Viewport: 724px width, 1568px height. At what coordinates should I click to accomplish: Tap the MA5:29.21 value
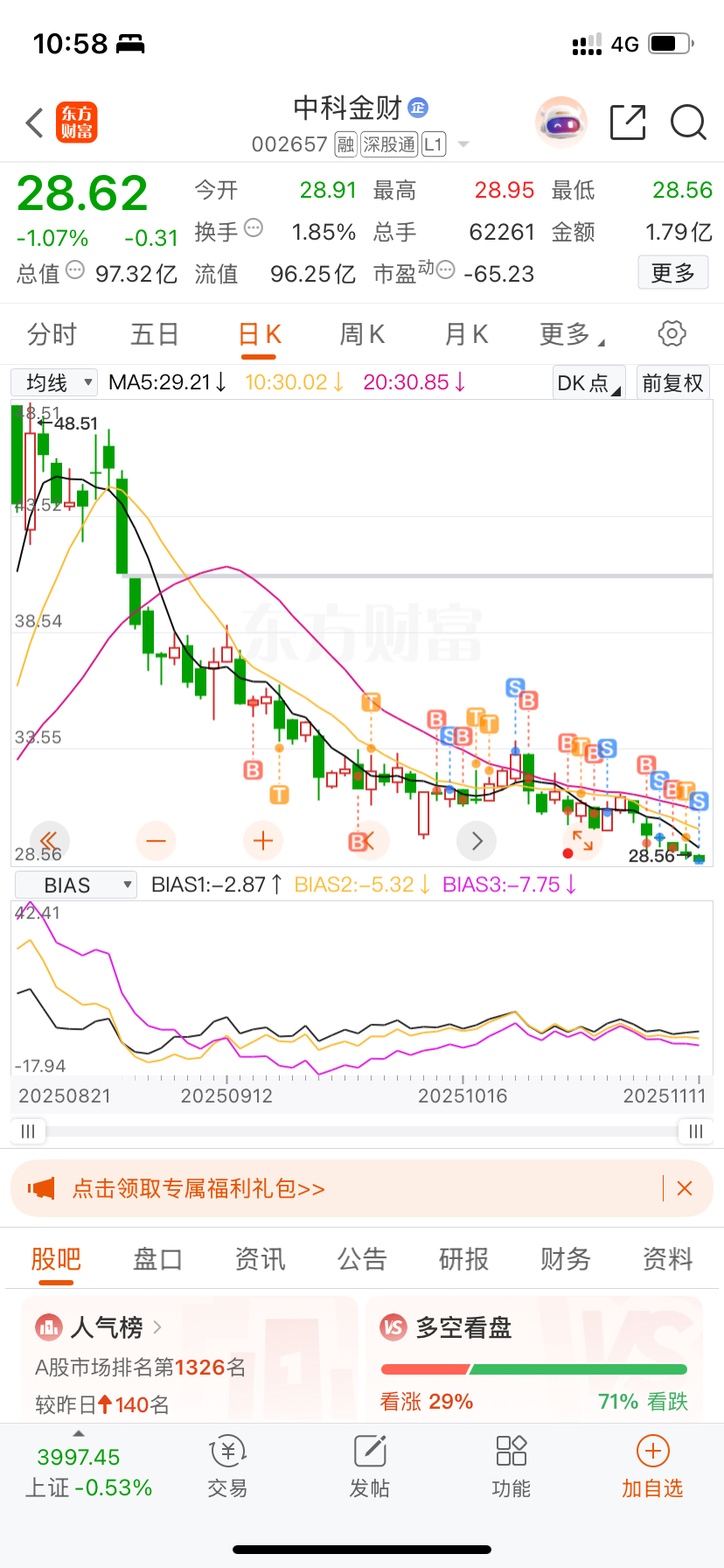coord(167,382)
